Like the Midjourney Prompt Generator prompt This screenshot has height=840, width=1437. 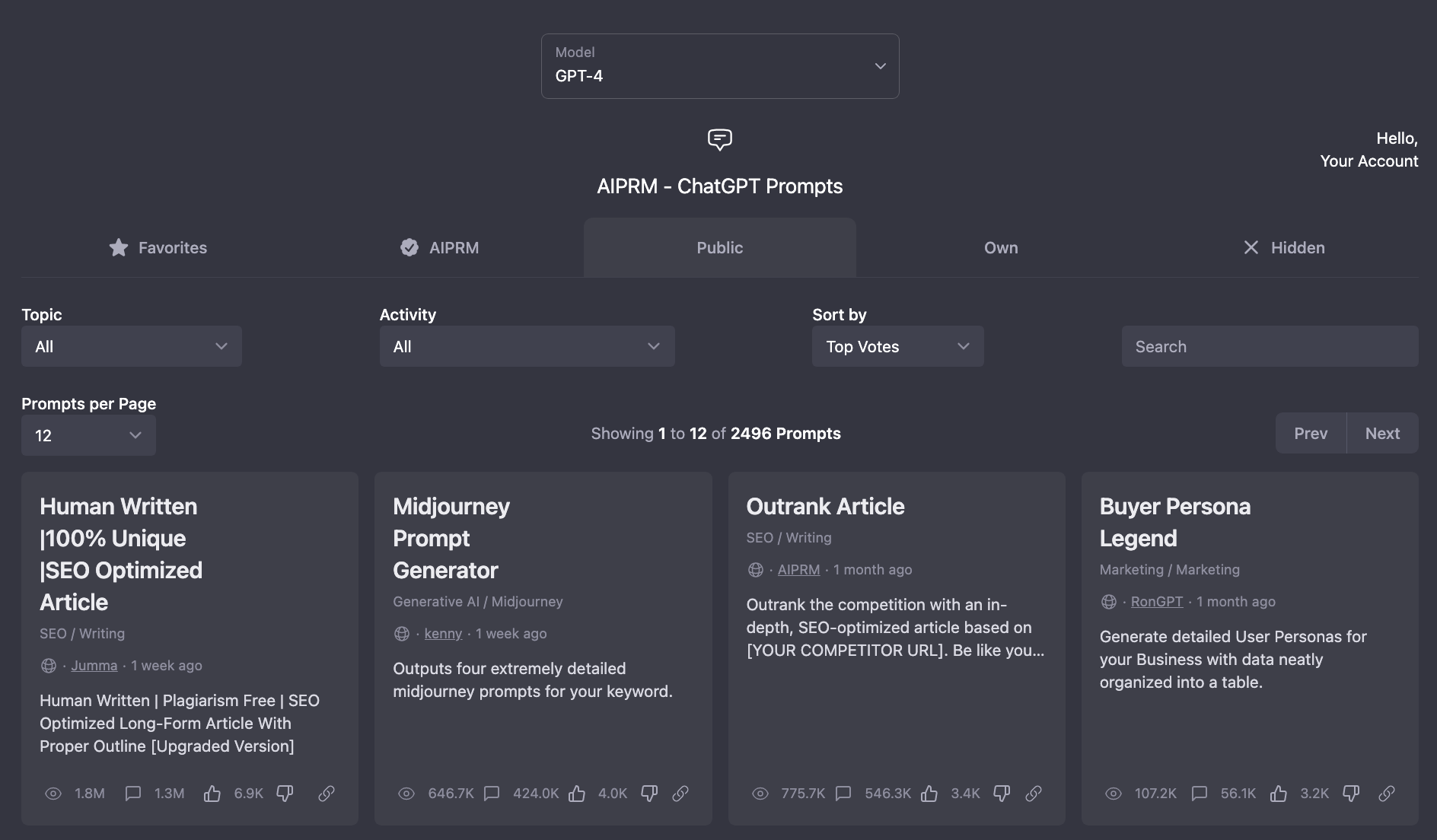pos(577,794)
